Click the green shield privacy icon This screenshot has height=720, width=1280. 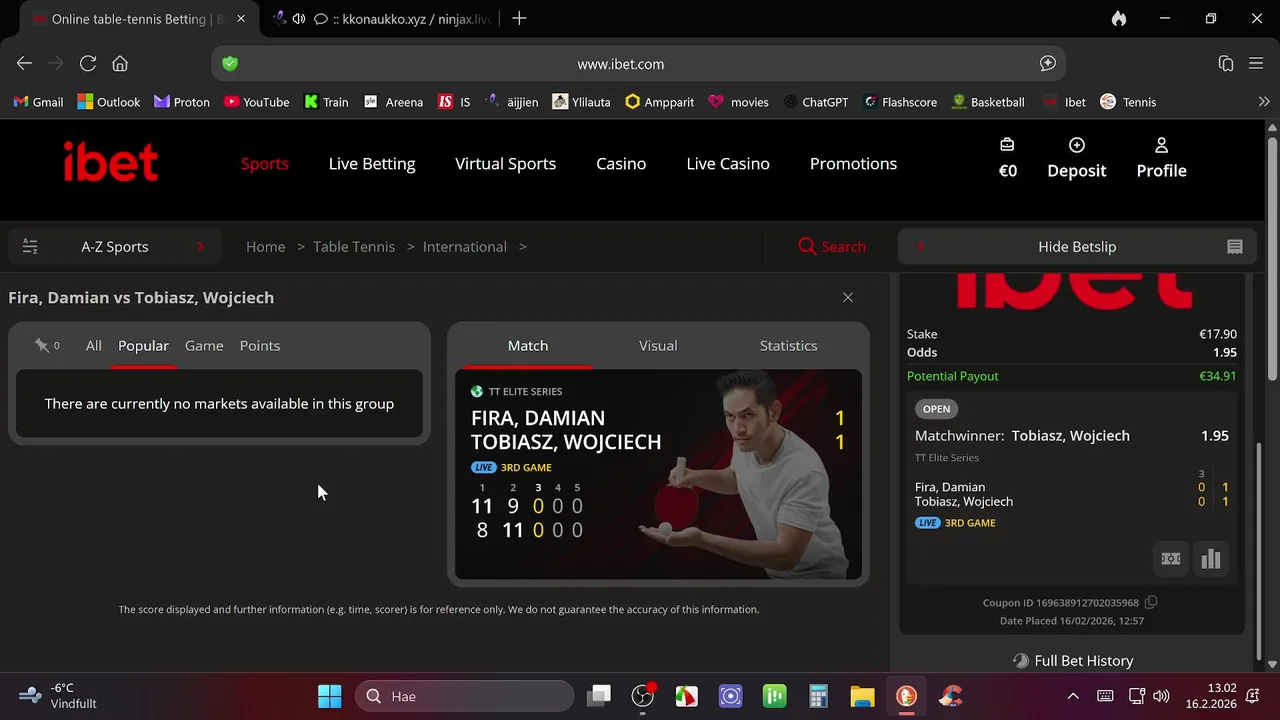click(230, 63)
